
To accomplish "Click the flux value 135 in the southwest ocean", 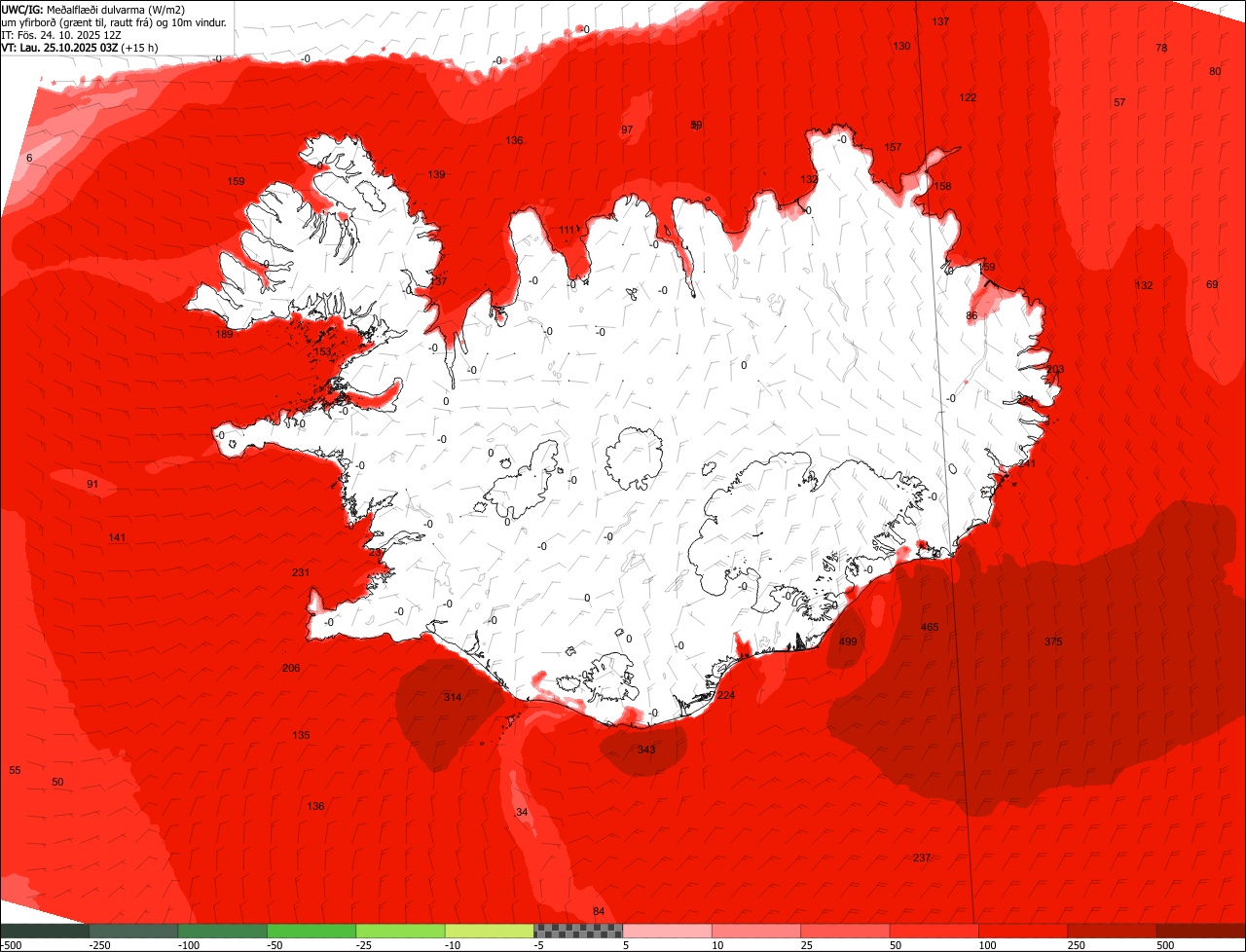I will point(301,735).
